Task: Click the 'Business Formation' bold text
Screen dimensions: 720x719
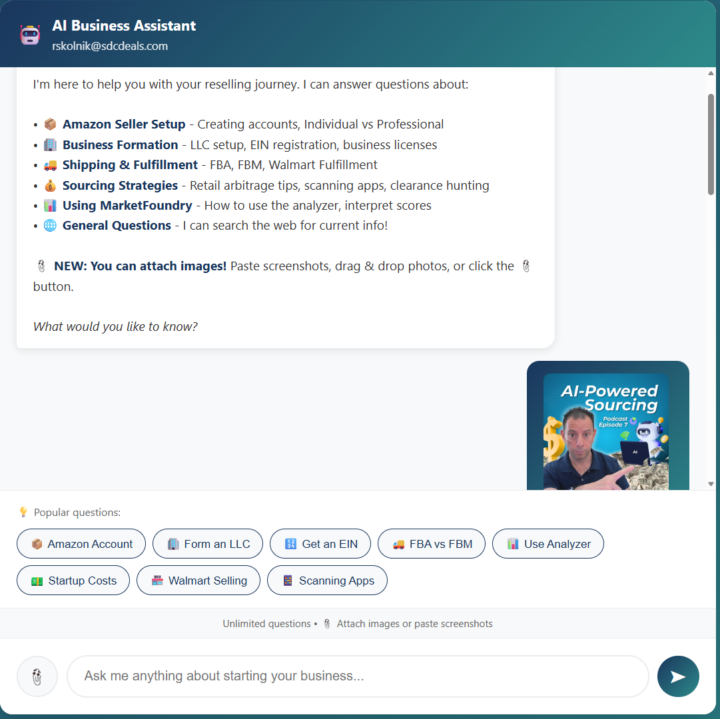Action: (120, 145)
